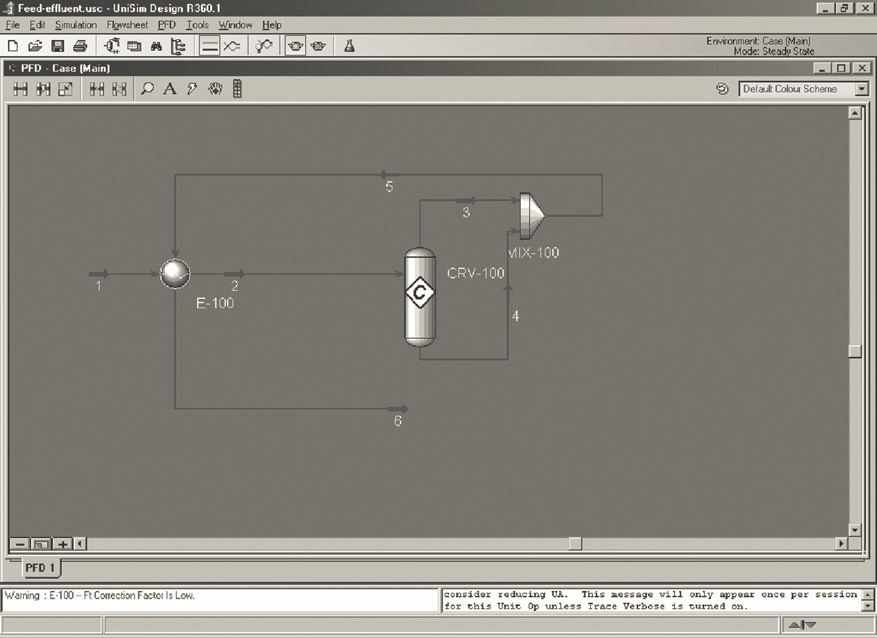Switch to the PFD 1 tab
The image size is (877, 638).
(x=41, y=568)
